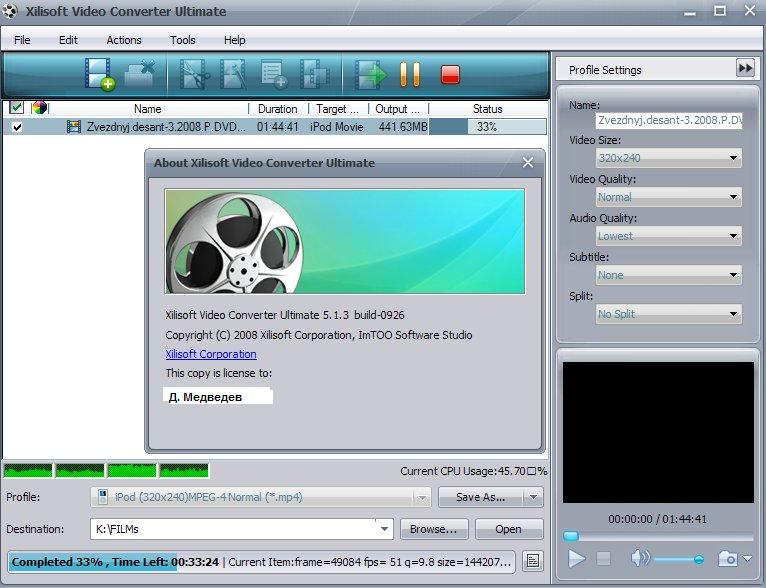This screenshot has height=588, width=766.
Task: Click the 01:44:41 duration cell
Action: [277, 127]
